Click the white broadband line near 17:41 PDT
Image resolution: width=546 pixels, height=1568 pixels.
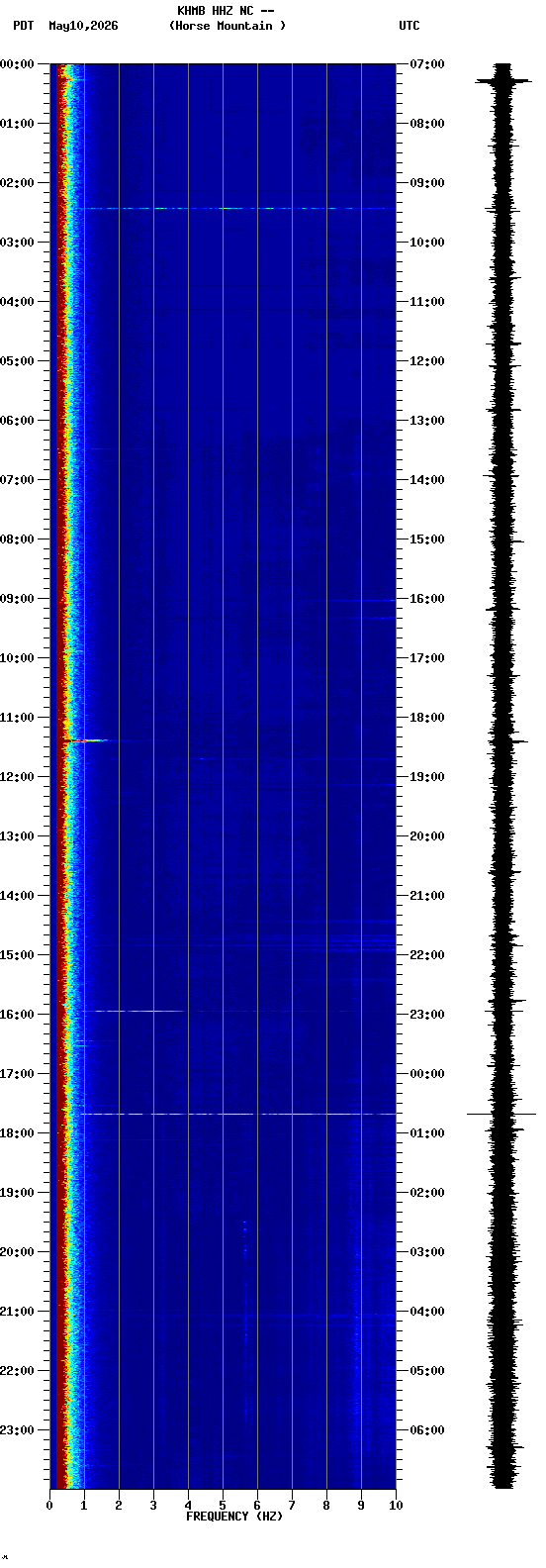click(237, 1114)
